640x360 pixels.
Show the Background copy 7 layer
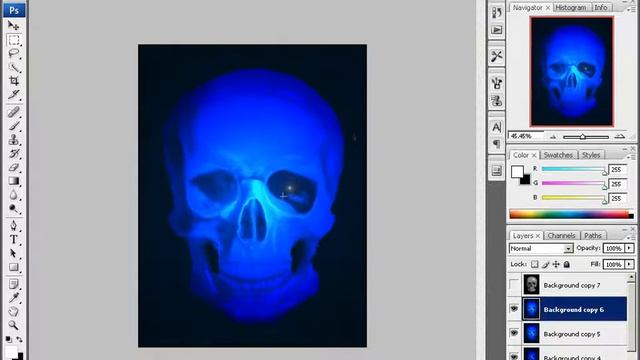click(x=514, y=285)
